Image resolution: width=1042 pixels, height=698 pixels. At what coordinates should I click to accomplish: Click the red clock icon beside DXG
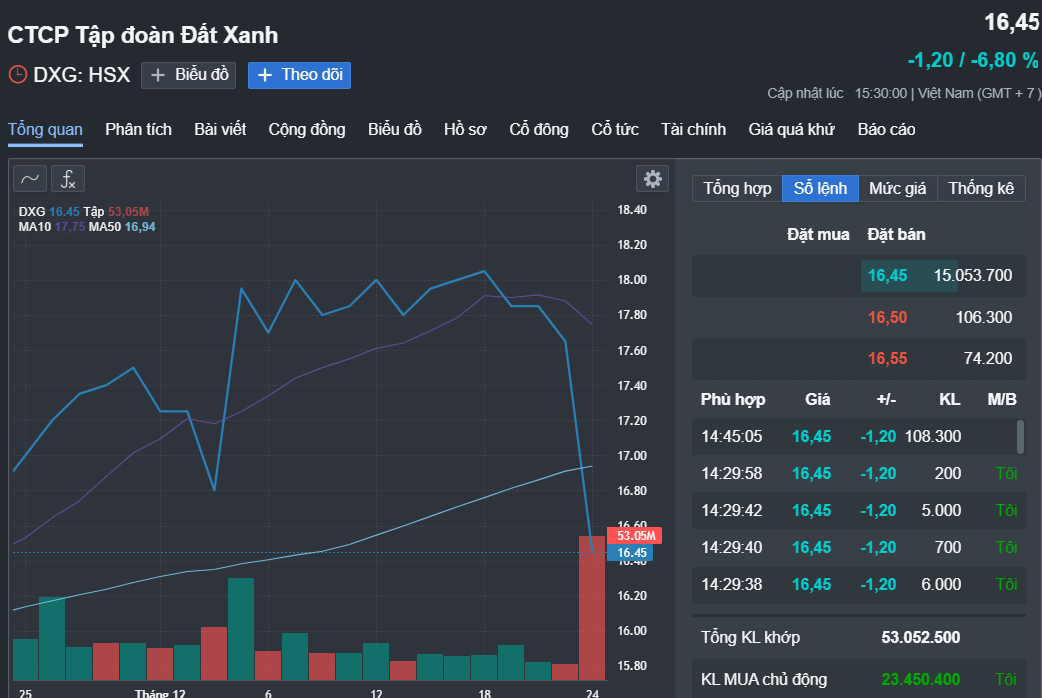pos(17,74)
